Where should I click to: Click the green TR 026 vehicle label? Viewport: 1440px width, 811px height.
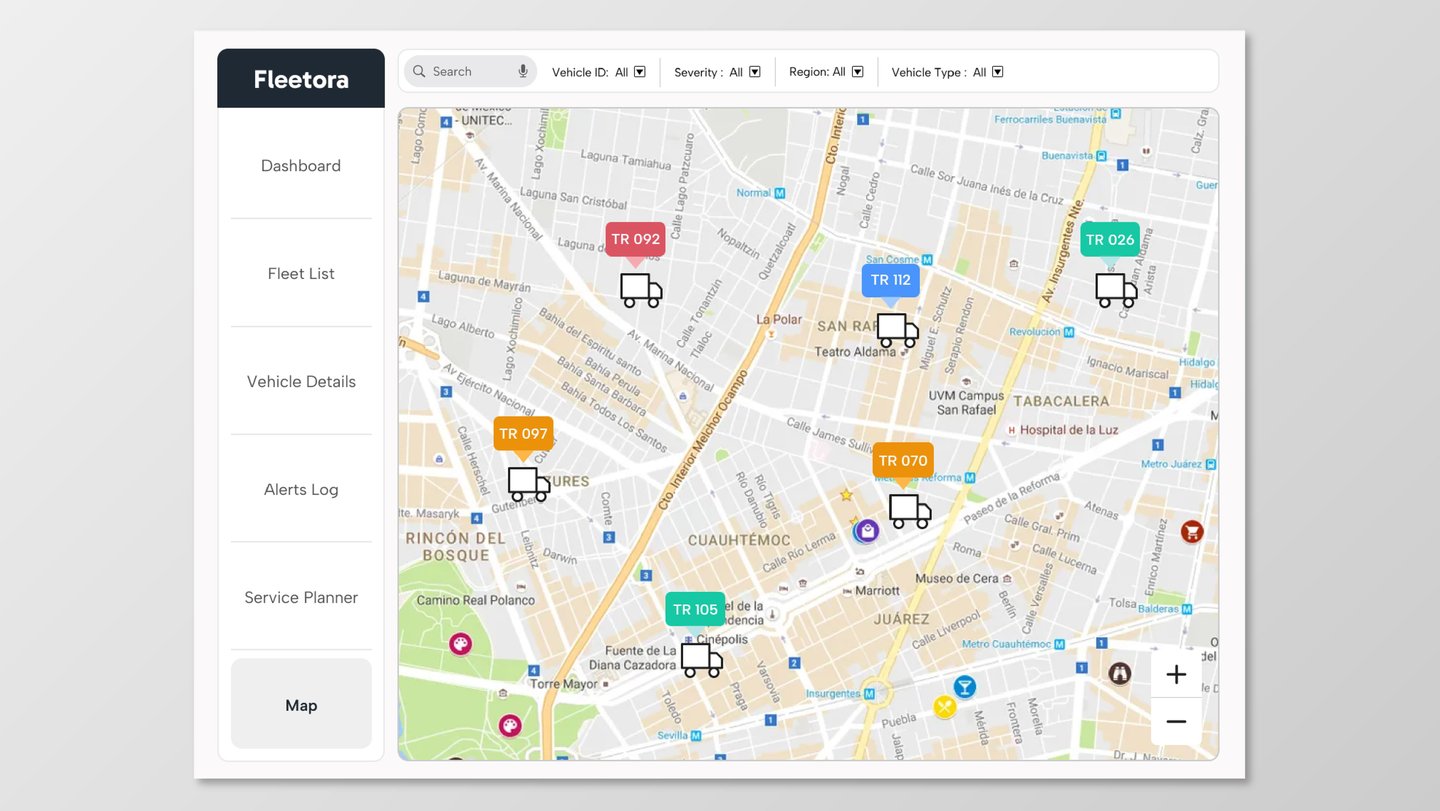(x=1110, y=240)
